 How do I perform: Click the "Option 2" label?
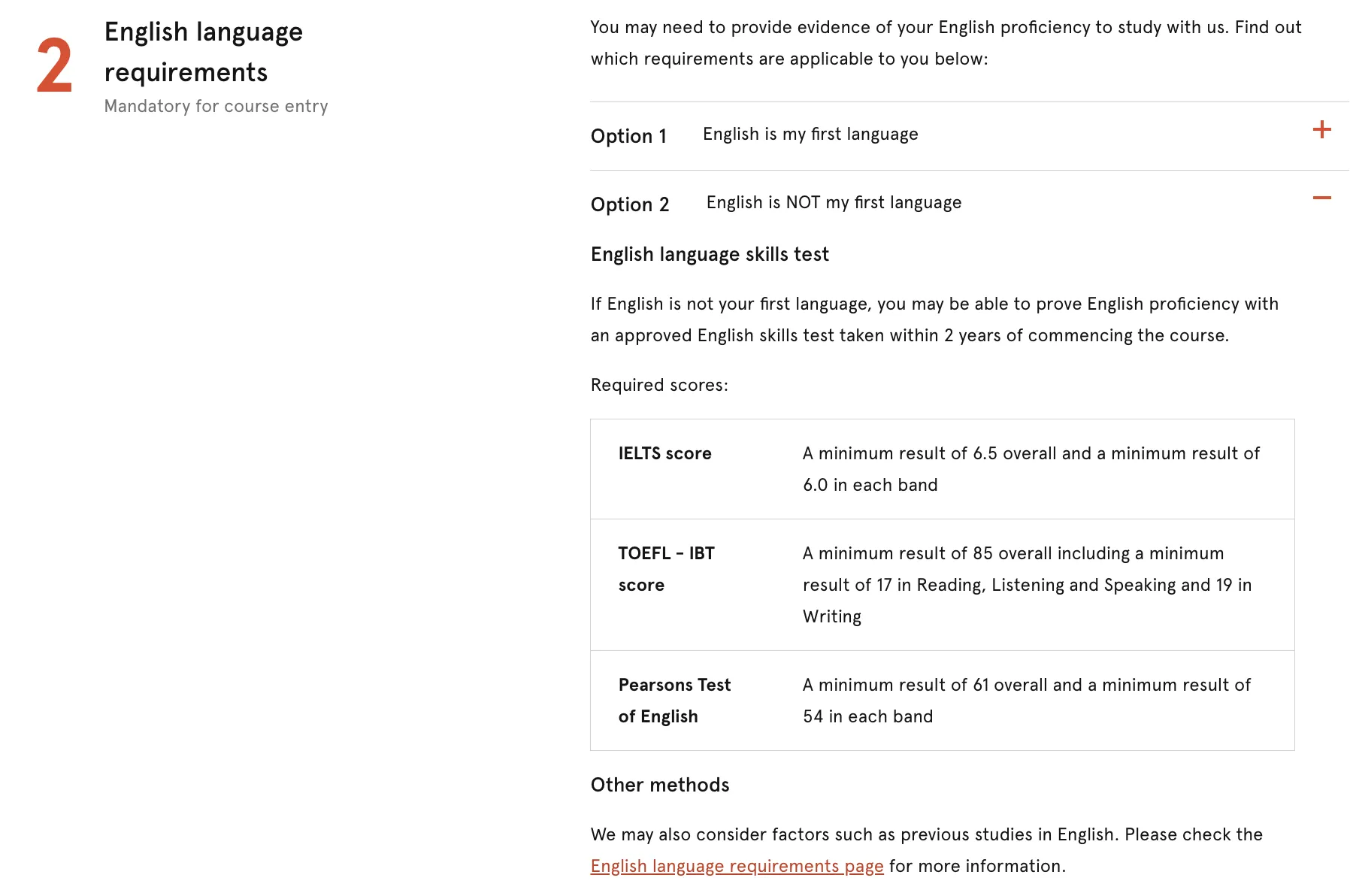coord(630,204)
